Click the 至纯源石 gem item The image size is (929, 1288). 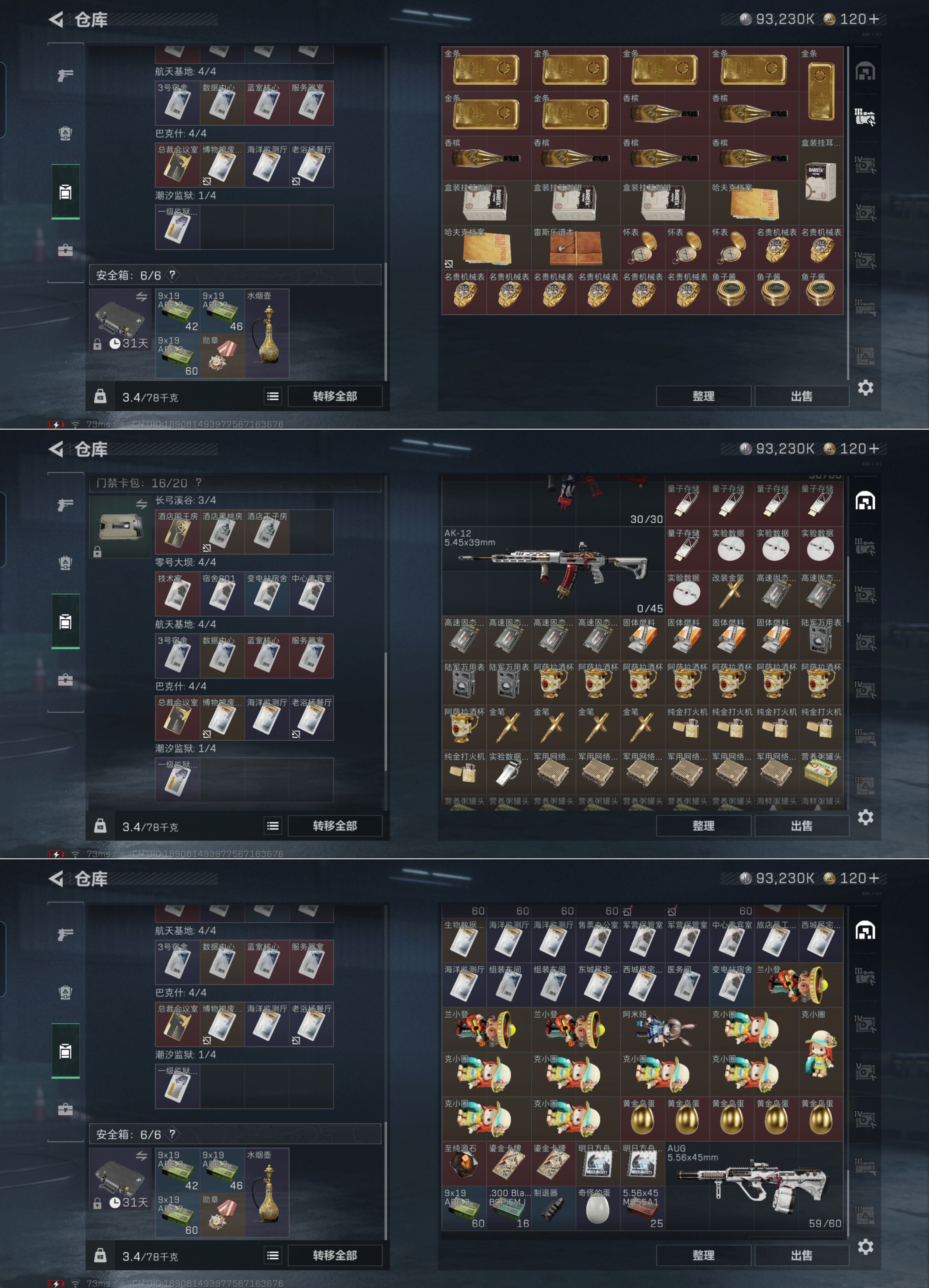tap(464, 1164)
